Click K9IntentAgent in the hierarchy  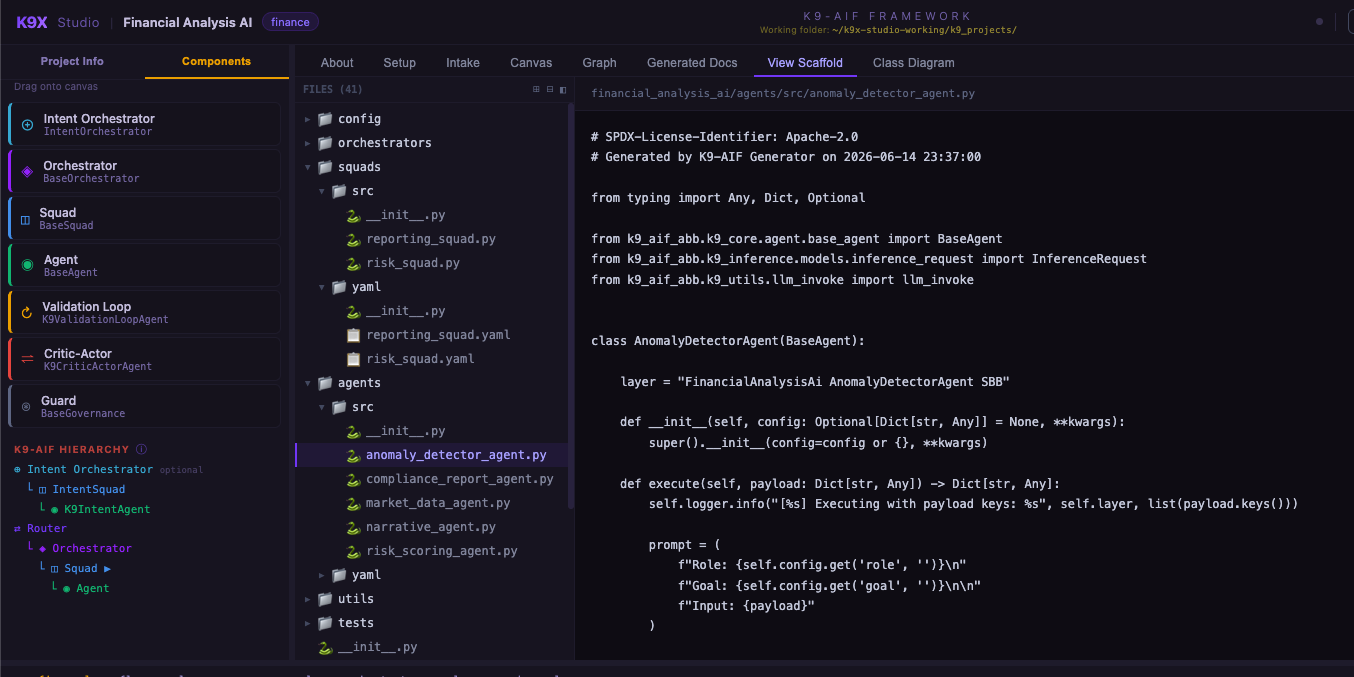[107, 509]
